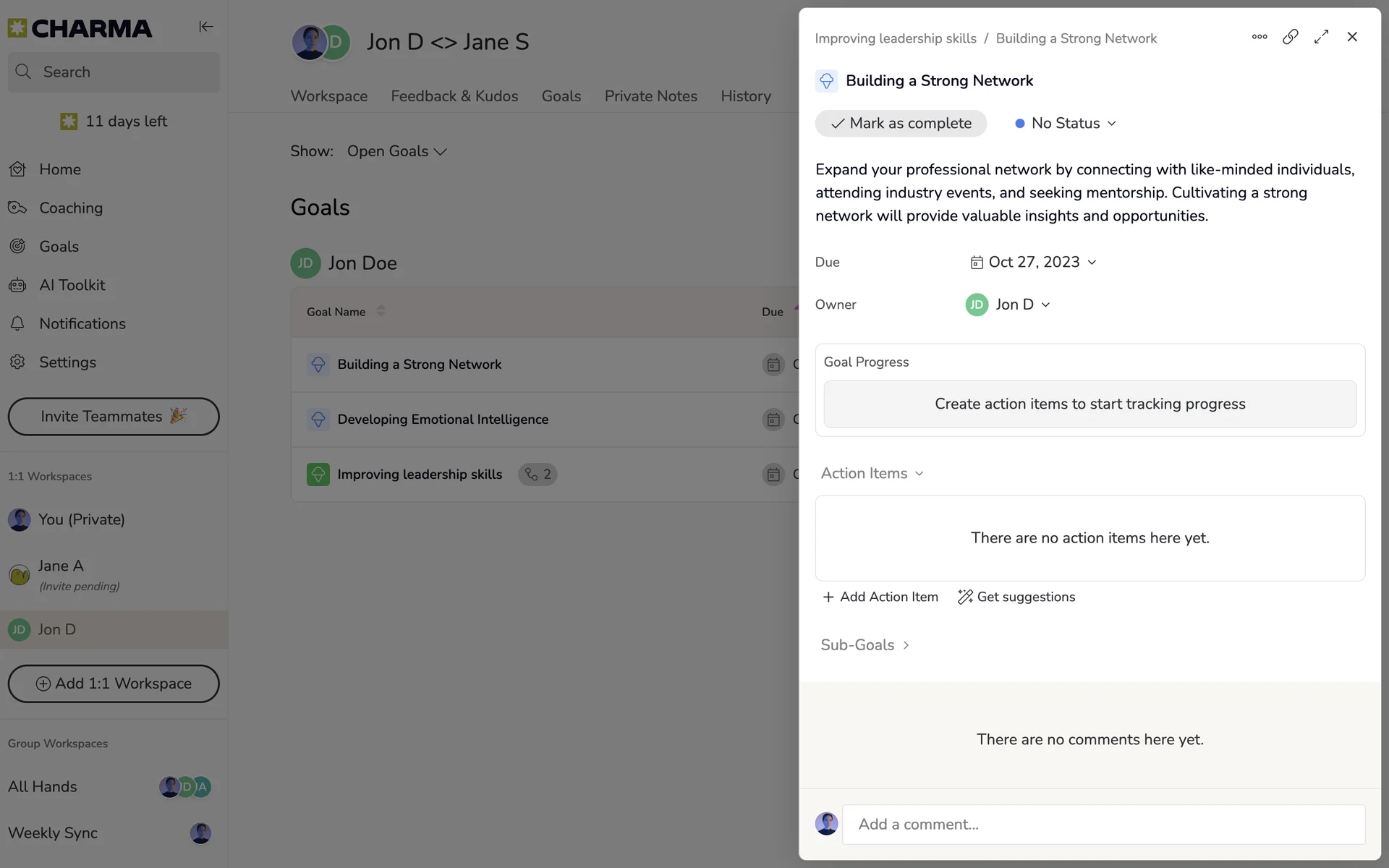1389x868 pixels.
Task: Click the Add a comment field
Action: (1103, 825)
